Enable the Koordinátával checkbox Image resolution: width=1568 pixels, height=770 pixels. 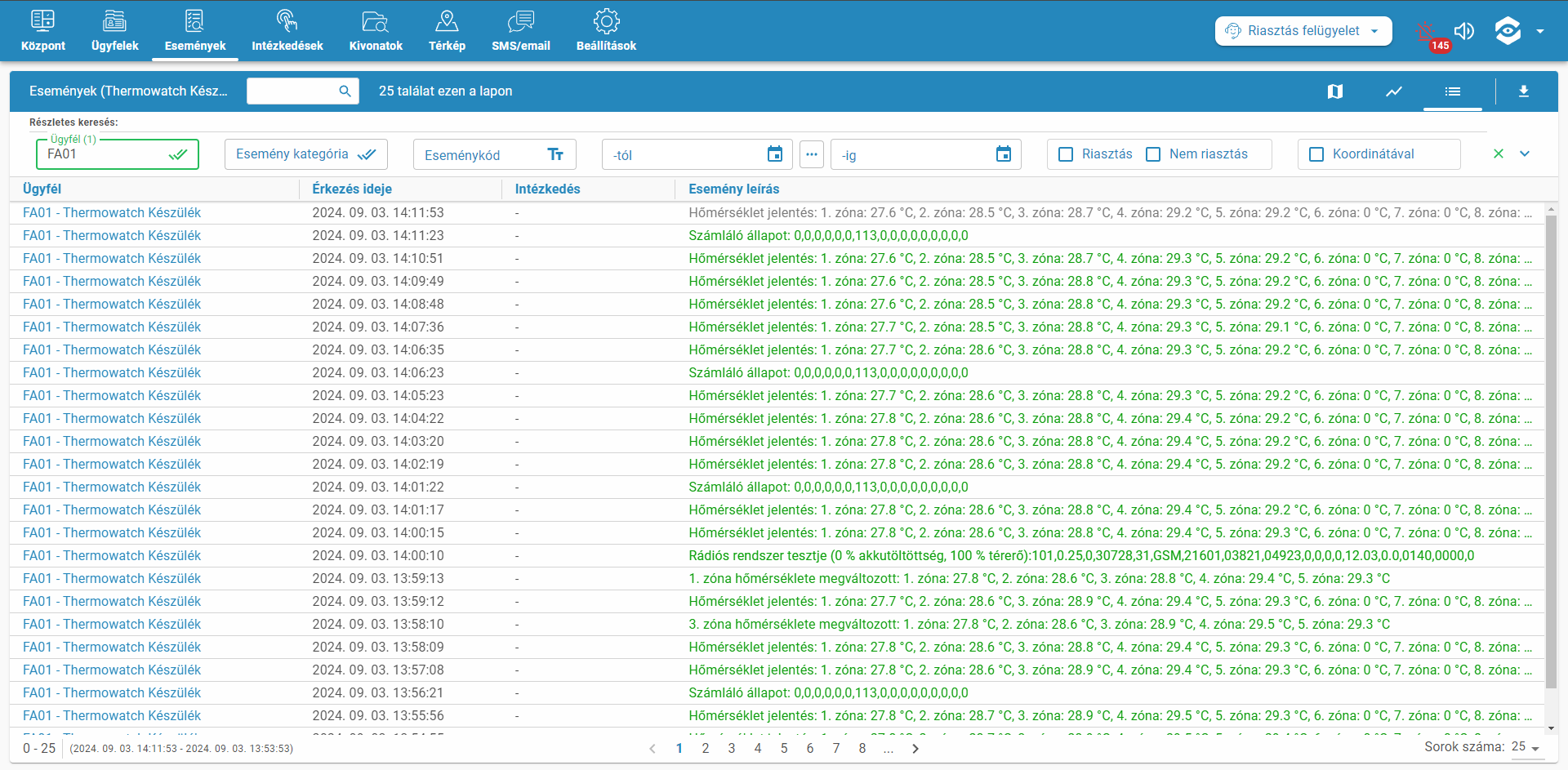tap(1316, 154)
